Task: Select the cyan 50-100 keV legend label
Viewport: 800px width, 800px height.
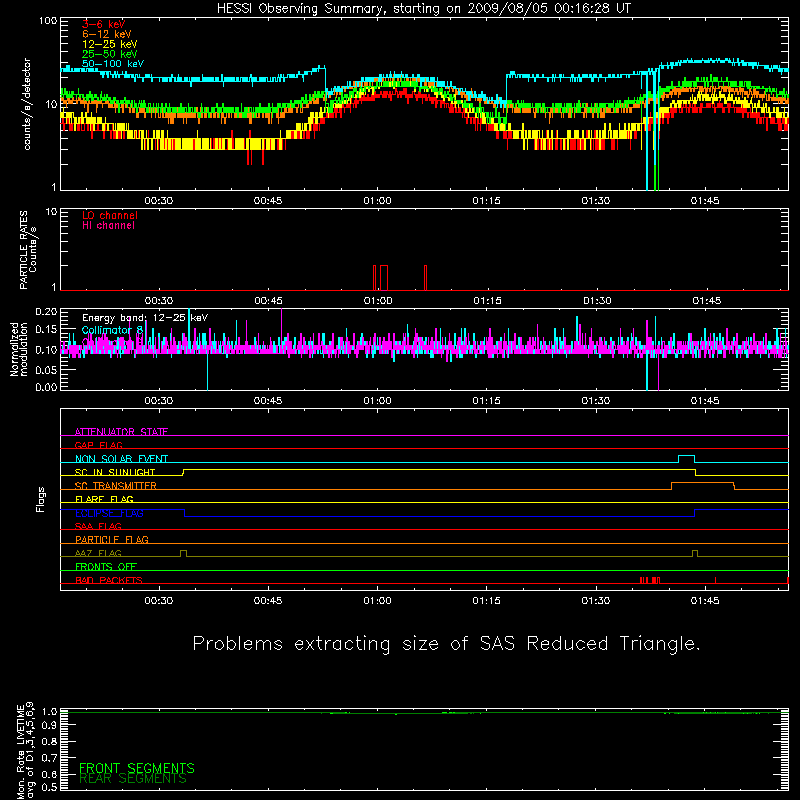Action: coord(113,64)
